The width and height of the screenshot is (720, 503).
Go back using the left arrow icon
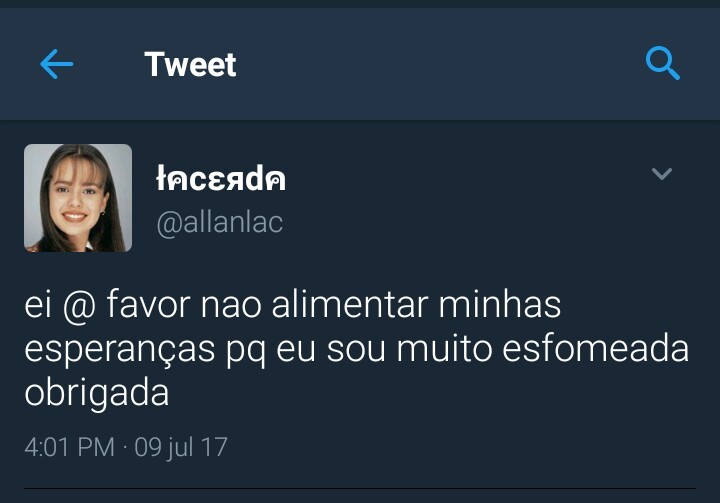point(56,64)
